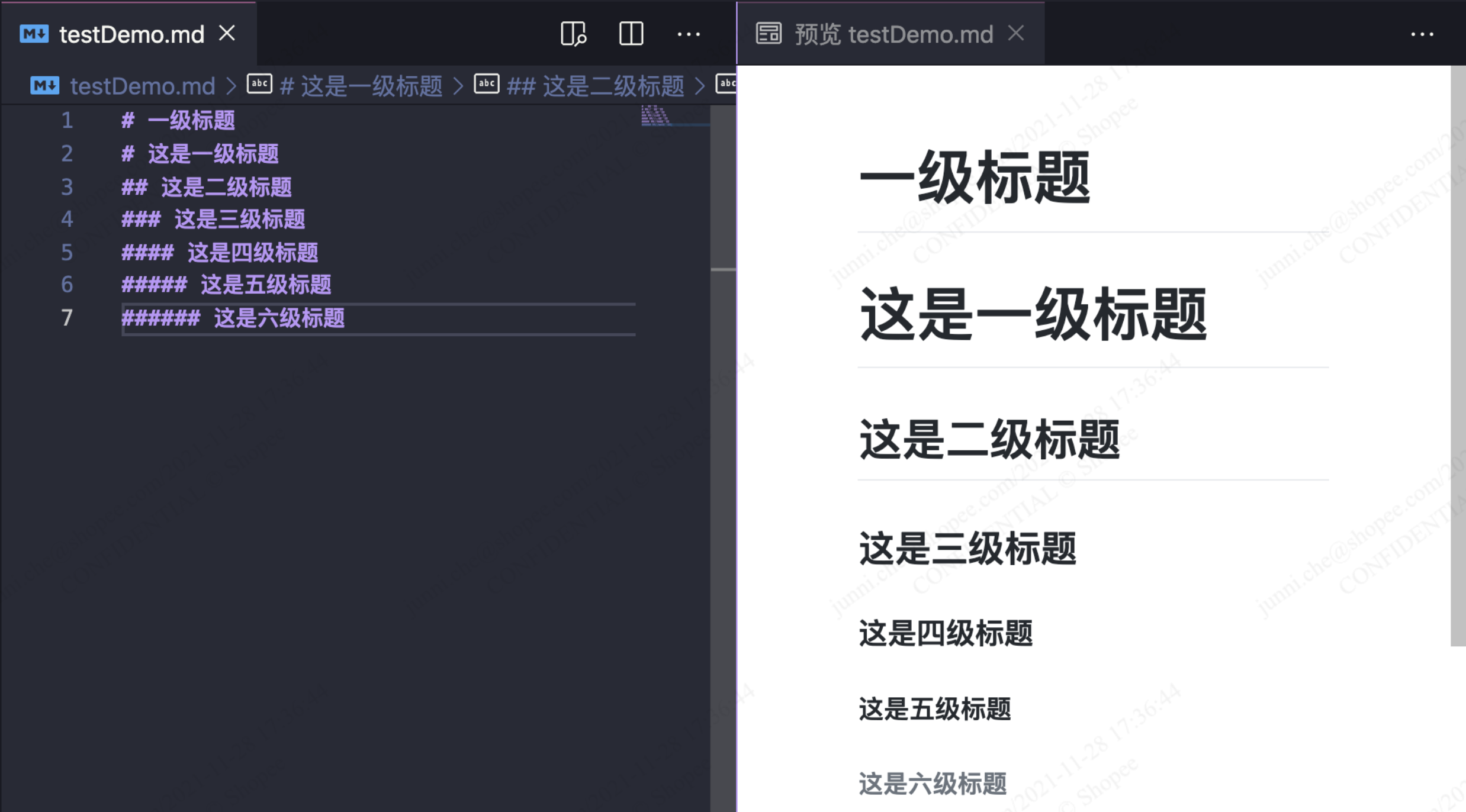The image size is (1466, 812).
Task: Switch to the testDemo.md editor tab
Action: tap(131, 34)
